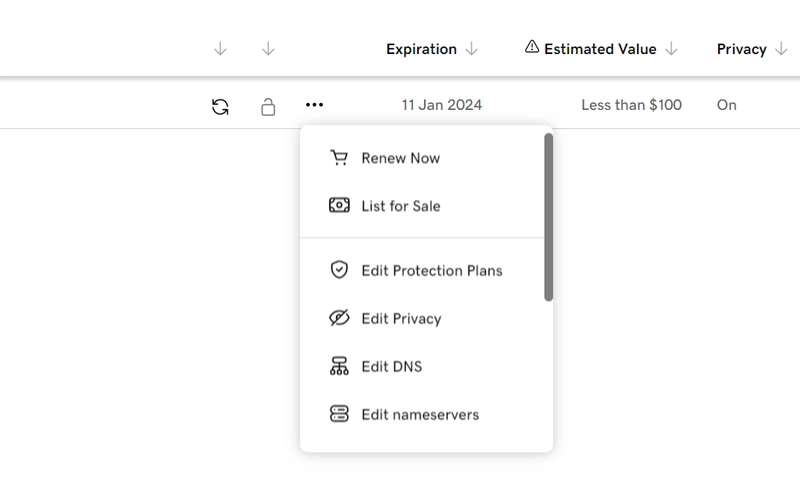Viewport: 800px width, 499px height.
Task: Sort by Expiration using its arrow
Action: (x=472, y=49)
